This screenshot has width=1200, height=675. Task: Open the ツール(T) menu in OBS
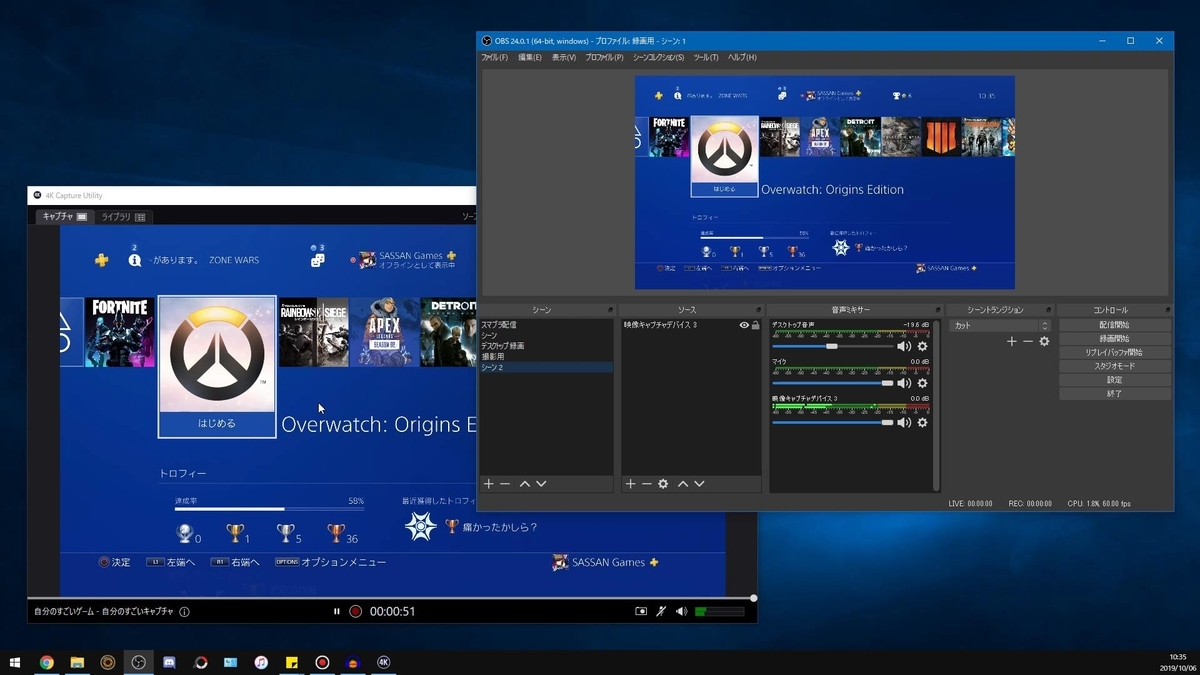[x=706, y=57]
